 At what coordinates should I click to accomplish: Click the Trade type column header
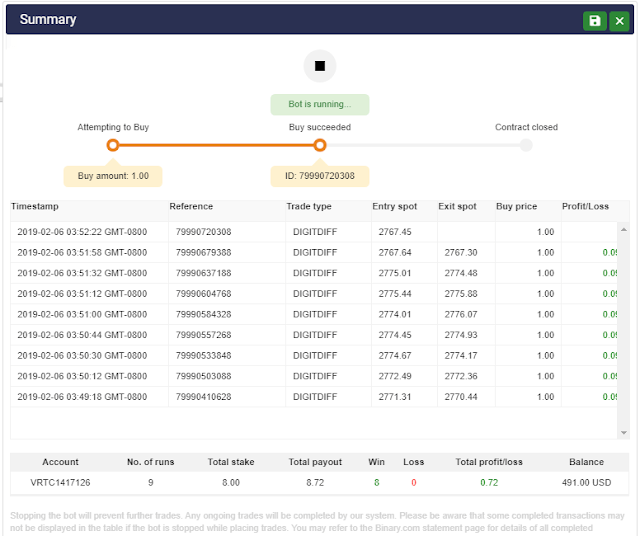pyautogui.click(x=309, y=207)
